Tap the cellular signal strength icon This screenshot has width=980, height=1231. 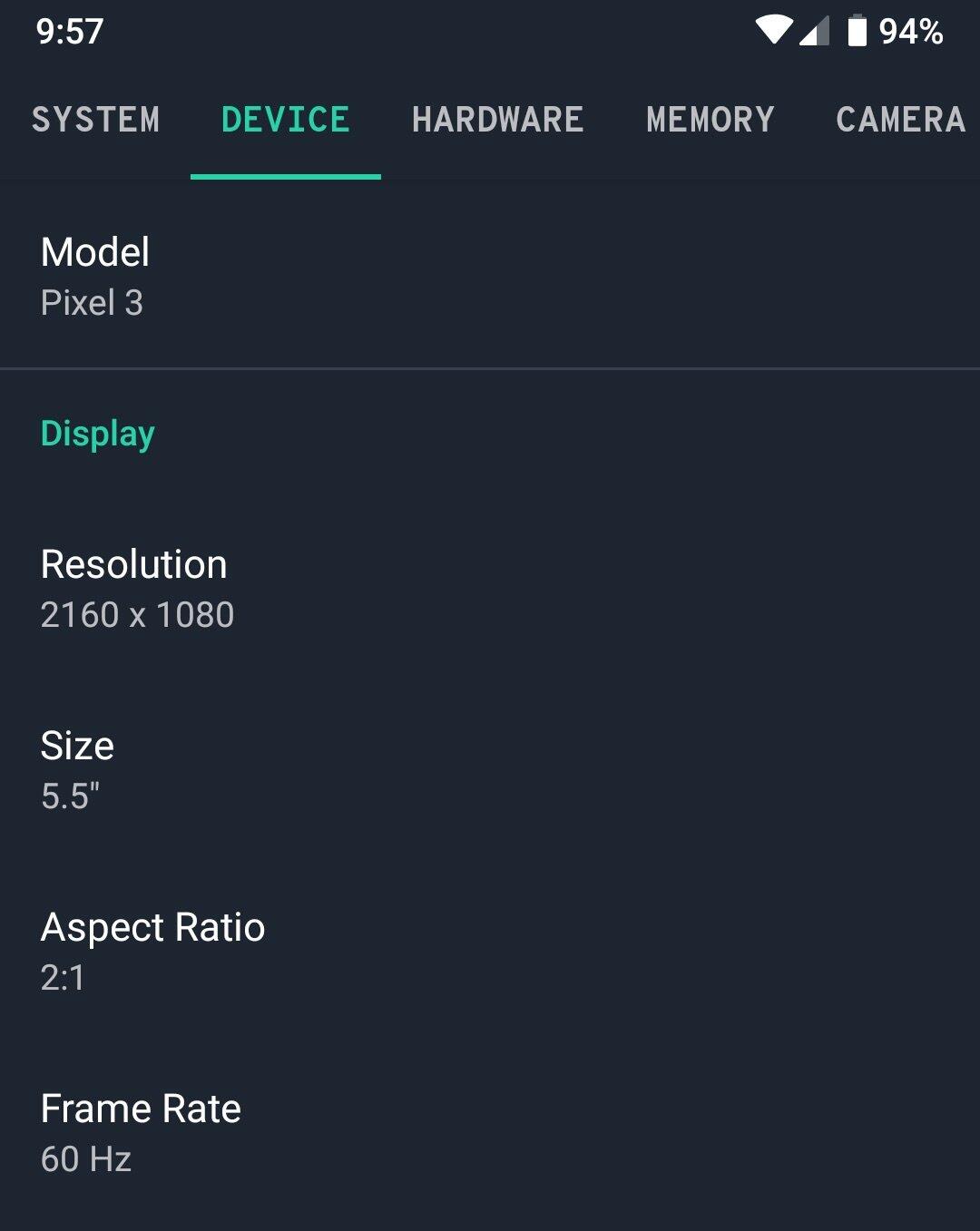point(815,31)
